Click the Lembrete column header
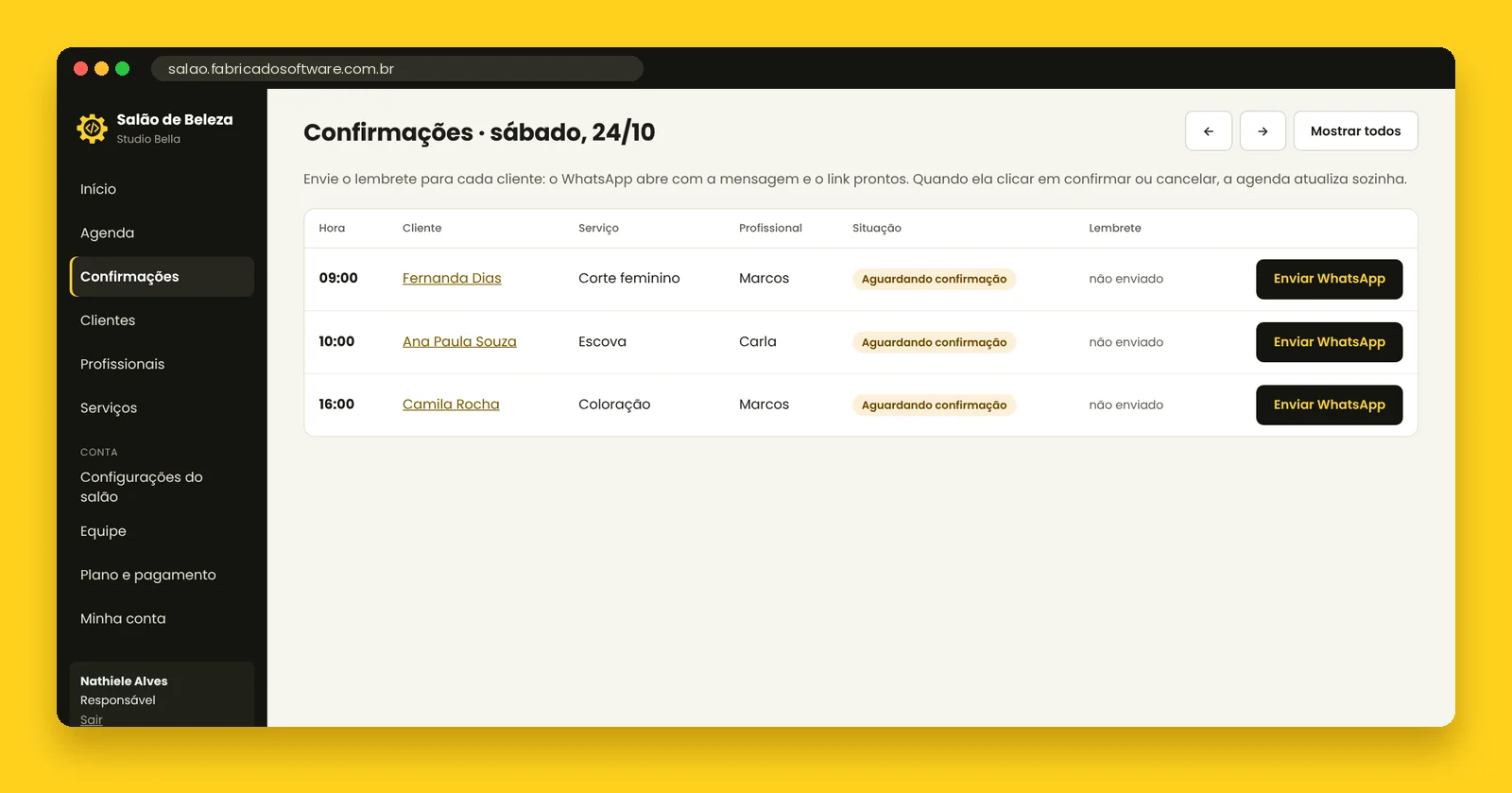Image resolution: width=1512 pixels, height=793 pixels. tap(1115, 228)
